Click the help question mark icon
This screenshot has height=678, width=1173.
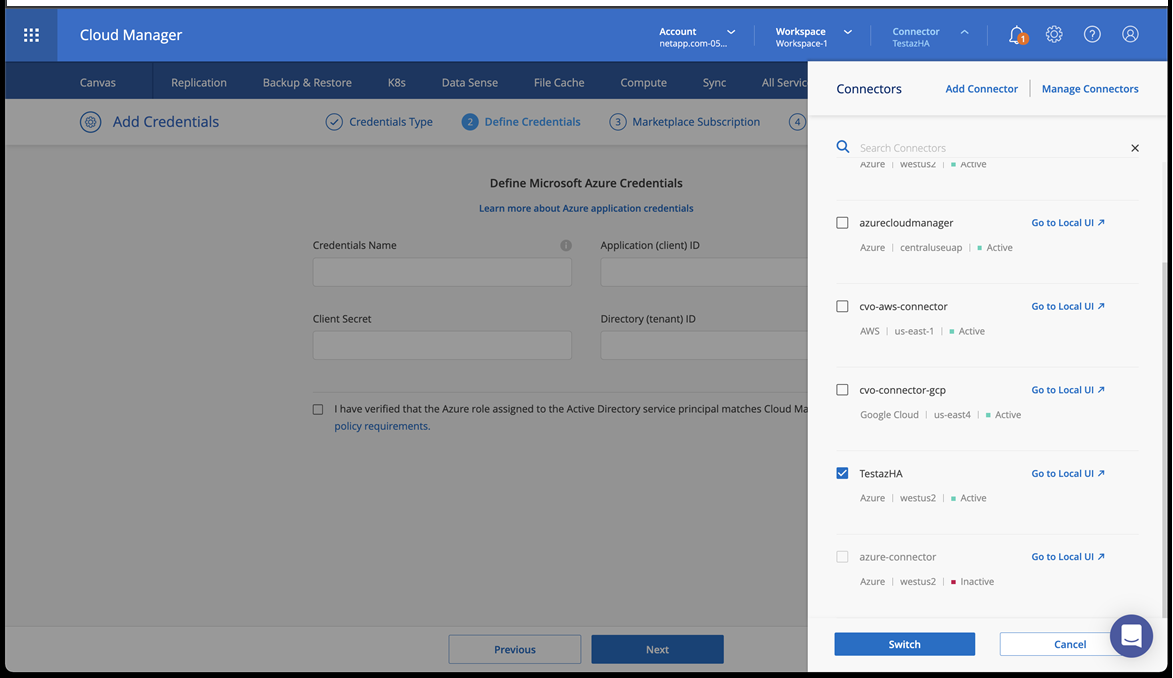tap(1092, 35)
